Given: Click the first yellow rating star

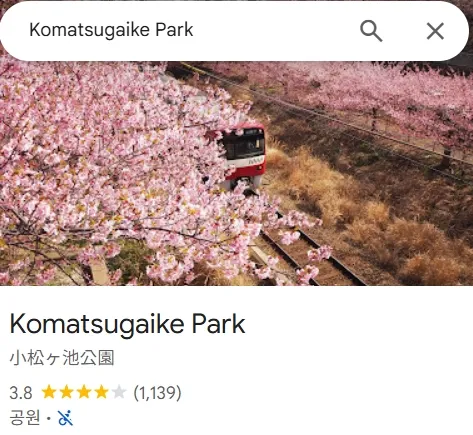Looking at the screenshot, I should click(x=49, y=392).
